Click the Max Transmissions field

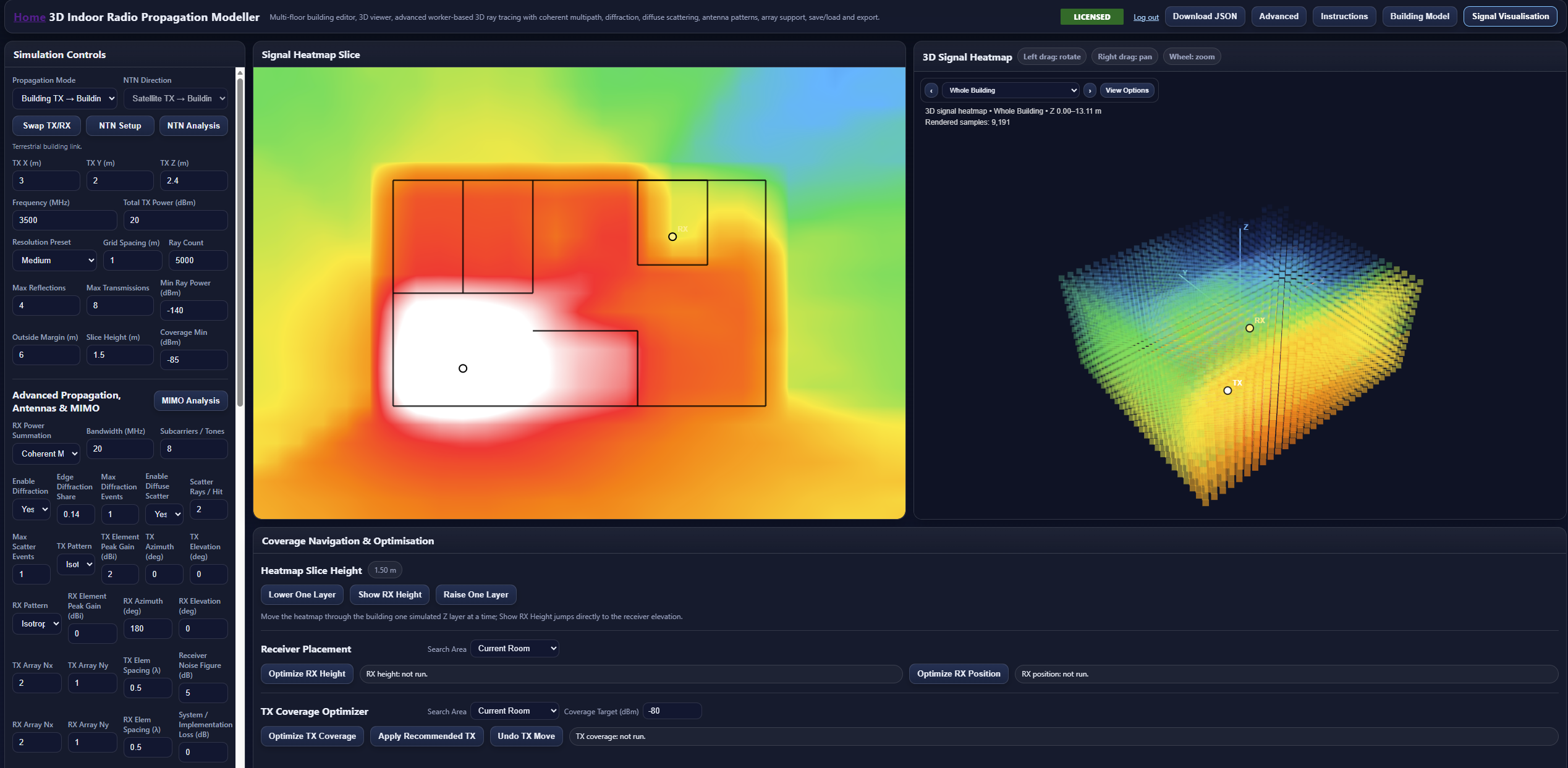[120, 305]
